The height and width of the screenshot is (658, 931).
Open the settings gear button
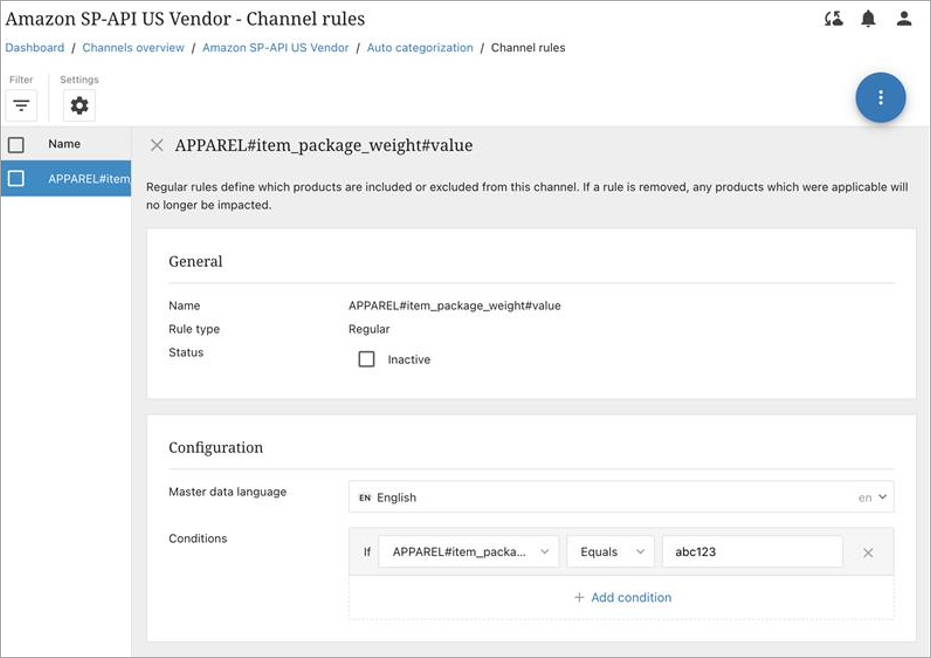coord(79,105)
